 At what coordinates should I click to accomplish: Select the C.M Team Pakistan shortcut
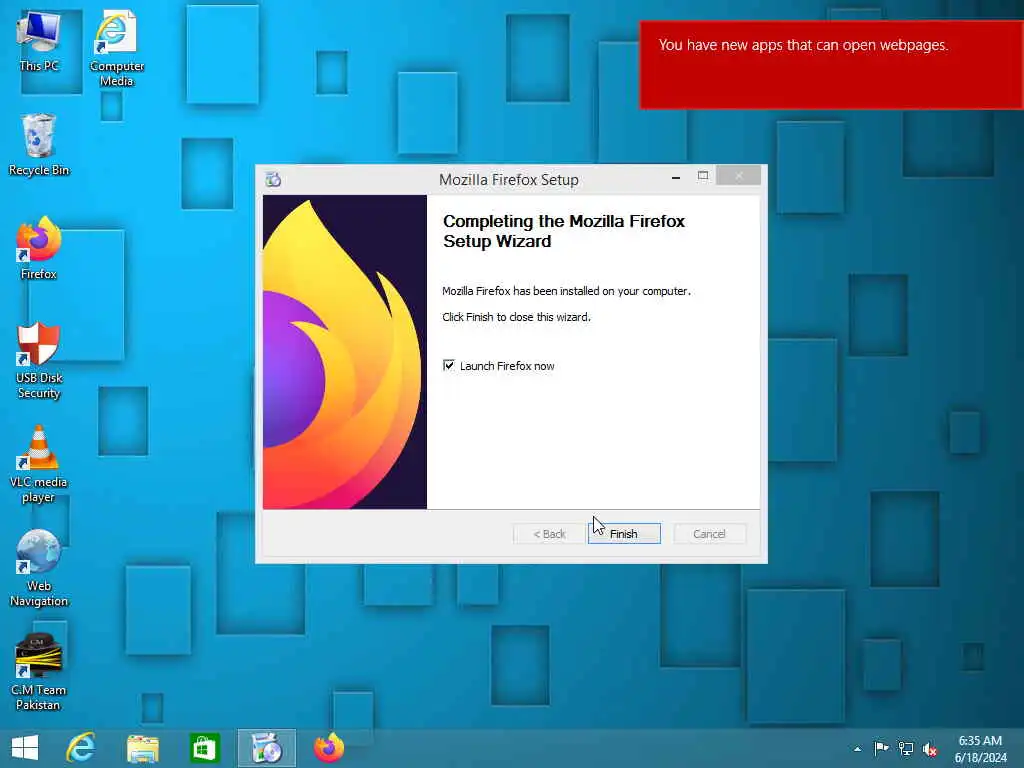(39, 672)
